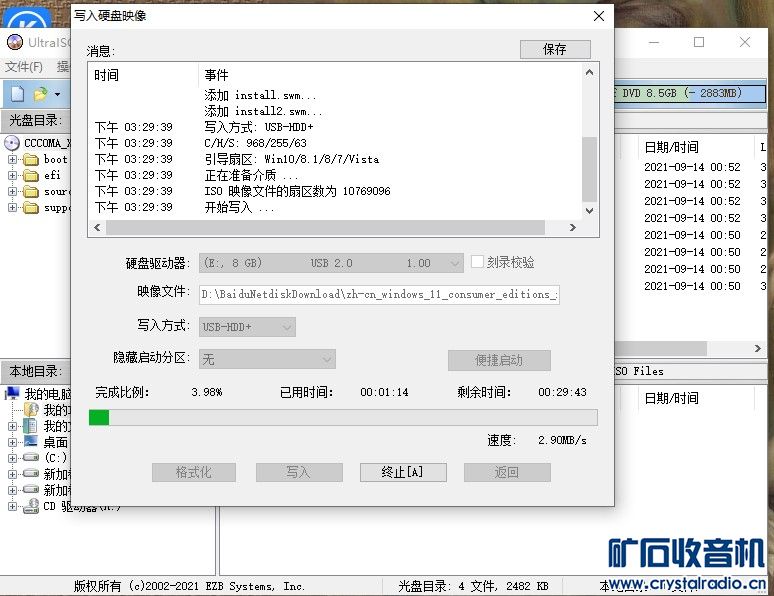Toggle the 刻录校验 checkbox
The image size is (774, 596).
tap(477, 262)
